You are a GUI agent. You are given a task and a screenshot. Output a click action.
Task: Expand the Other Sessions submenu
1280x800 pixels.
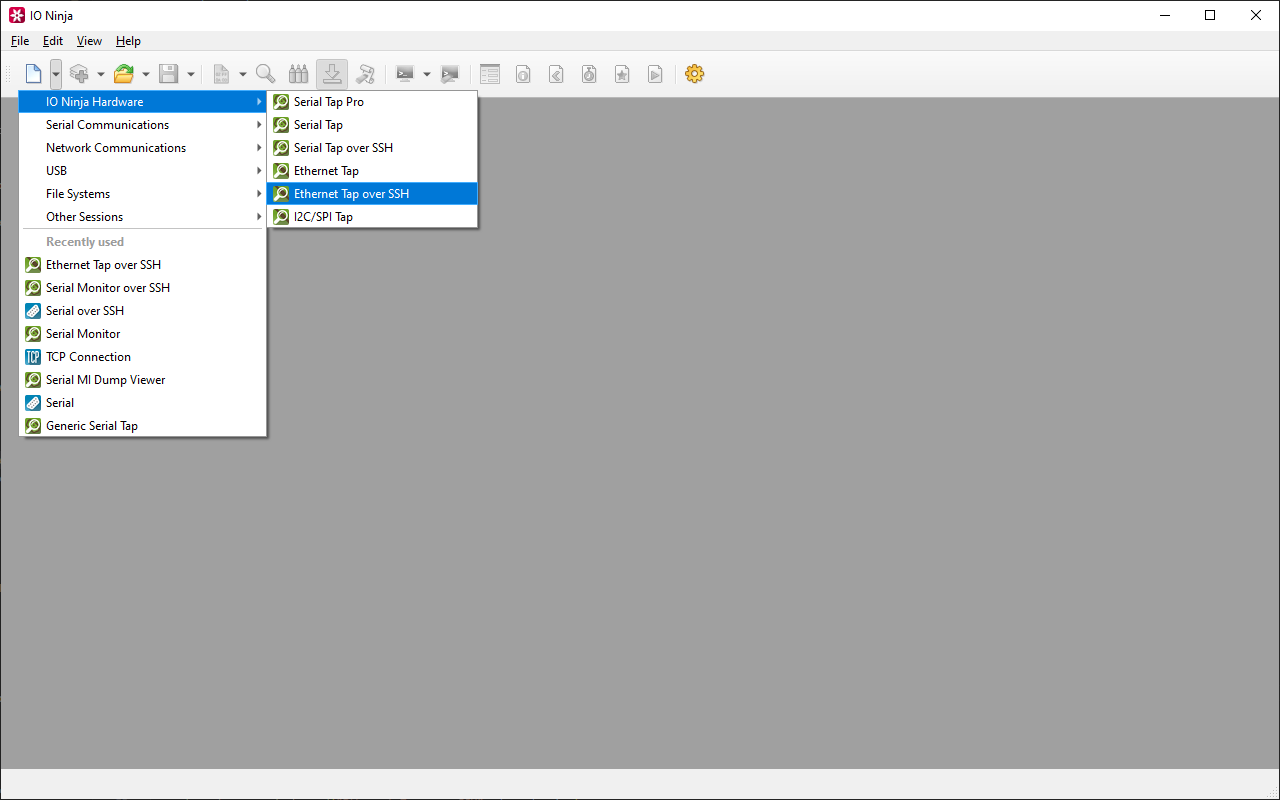pyautogui.click(x=143, y=217)
